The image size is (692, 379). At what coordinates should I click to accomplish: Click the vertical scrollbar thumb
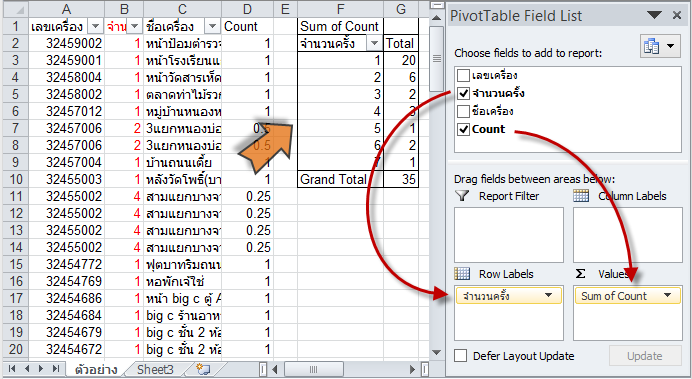click(436, 59)
